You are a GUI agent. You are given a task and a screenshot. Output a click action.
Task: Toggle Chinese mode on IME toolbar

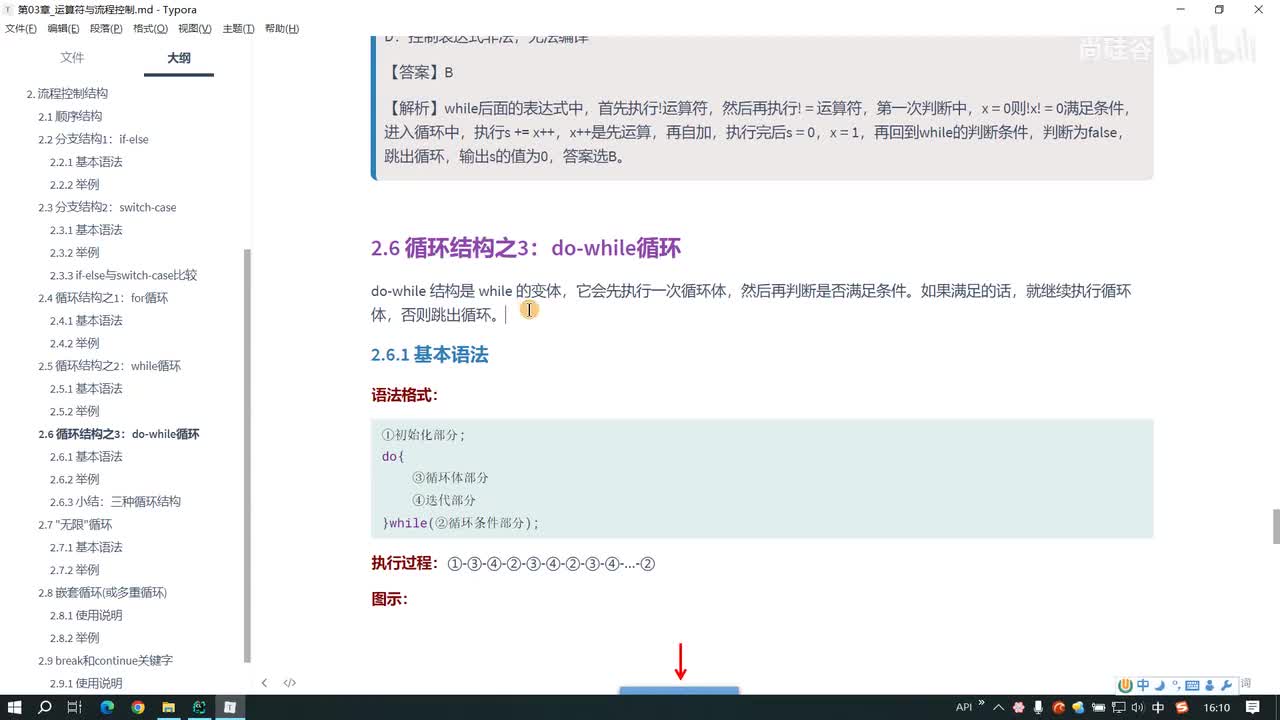tap(1143, 685)
